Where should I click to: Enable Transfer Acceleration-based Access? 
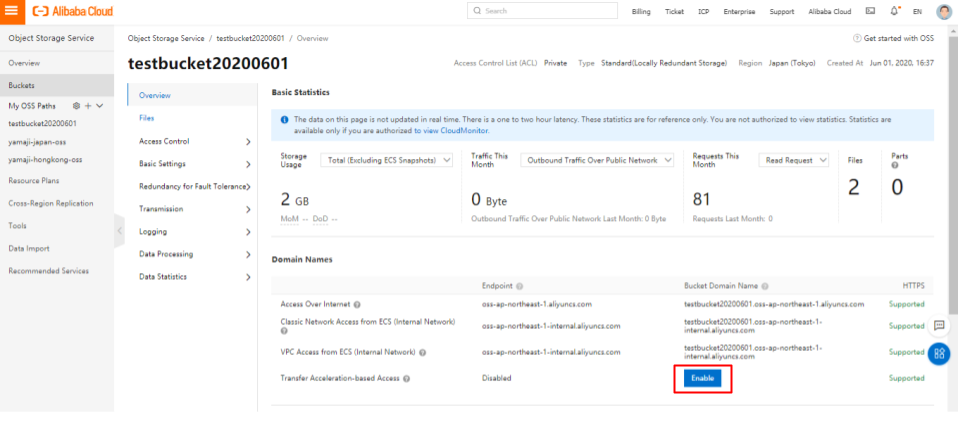coord(702,378)
